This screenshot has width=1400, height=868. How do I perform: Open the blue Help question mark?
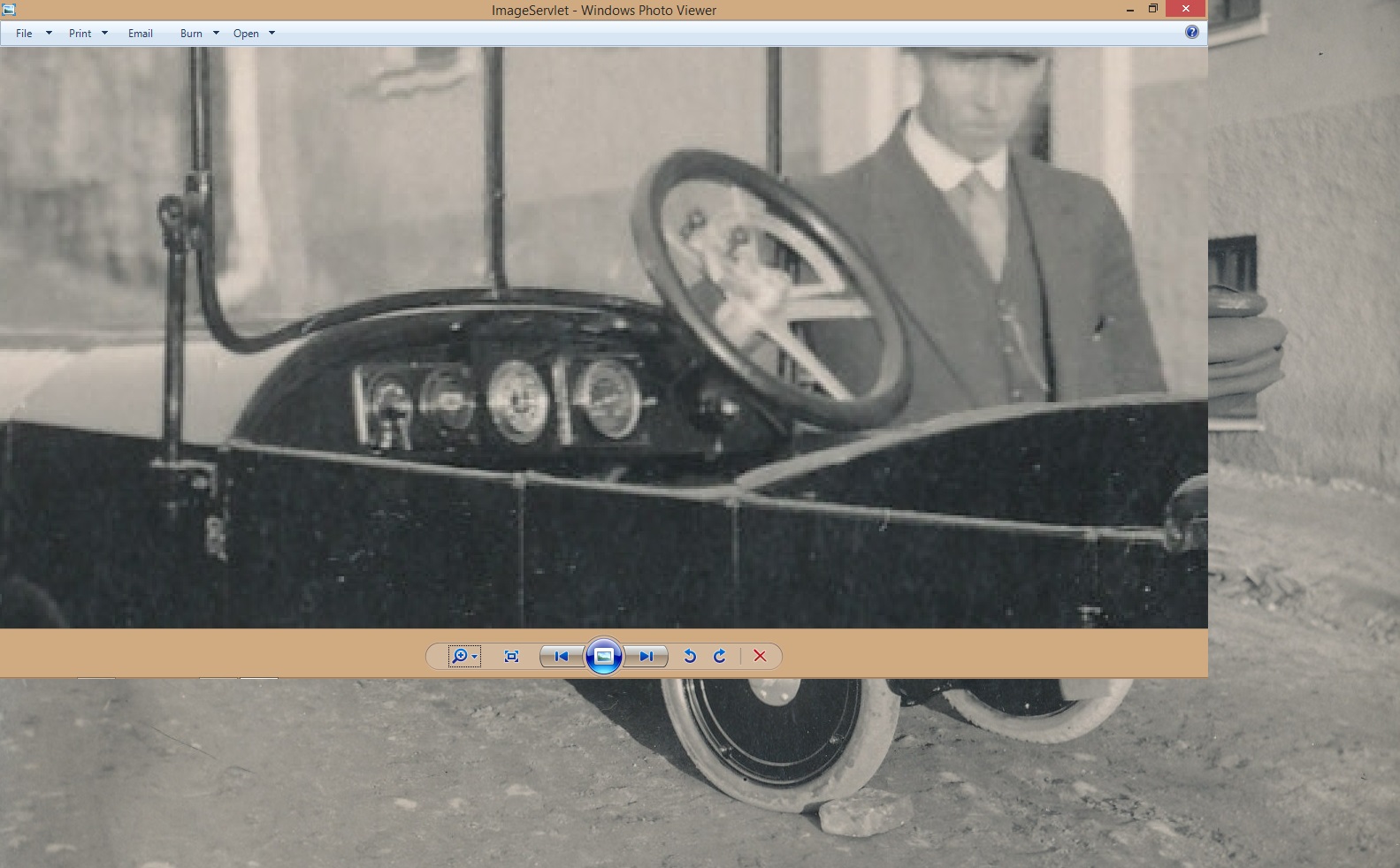tap(1191, 33)
